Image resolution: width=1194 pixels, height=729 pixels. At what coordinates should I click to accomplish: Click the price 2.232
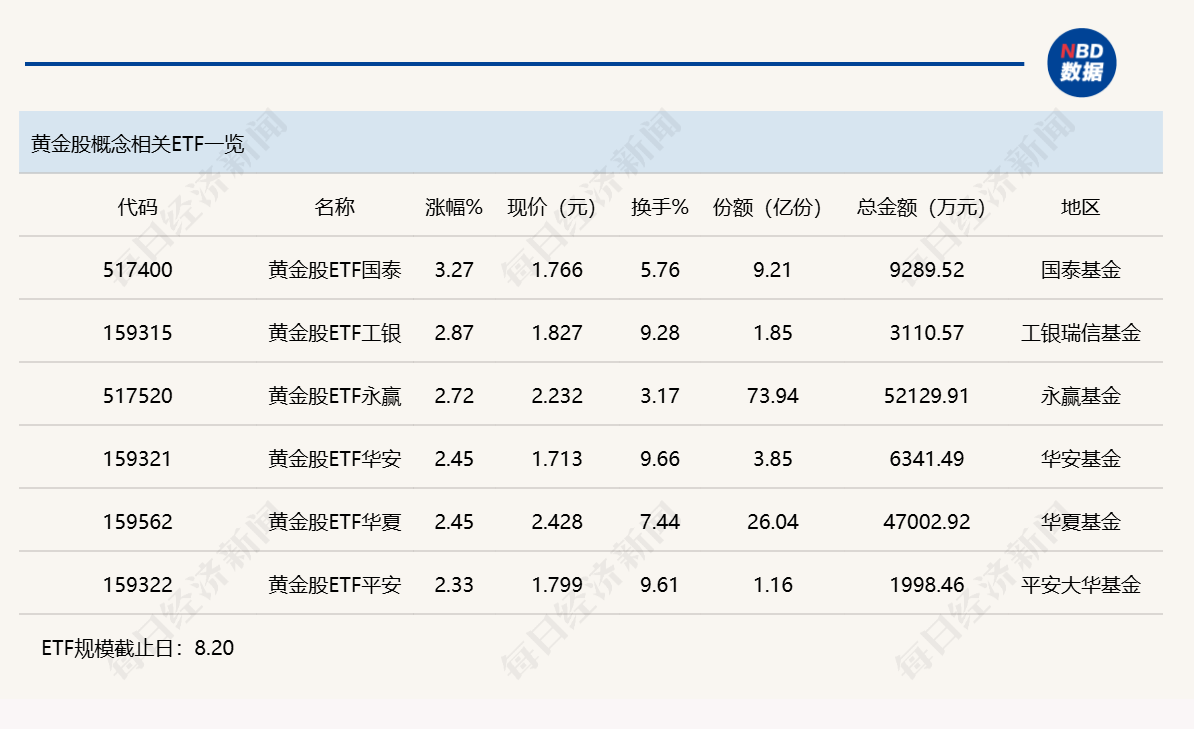(557, 396)
